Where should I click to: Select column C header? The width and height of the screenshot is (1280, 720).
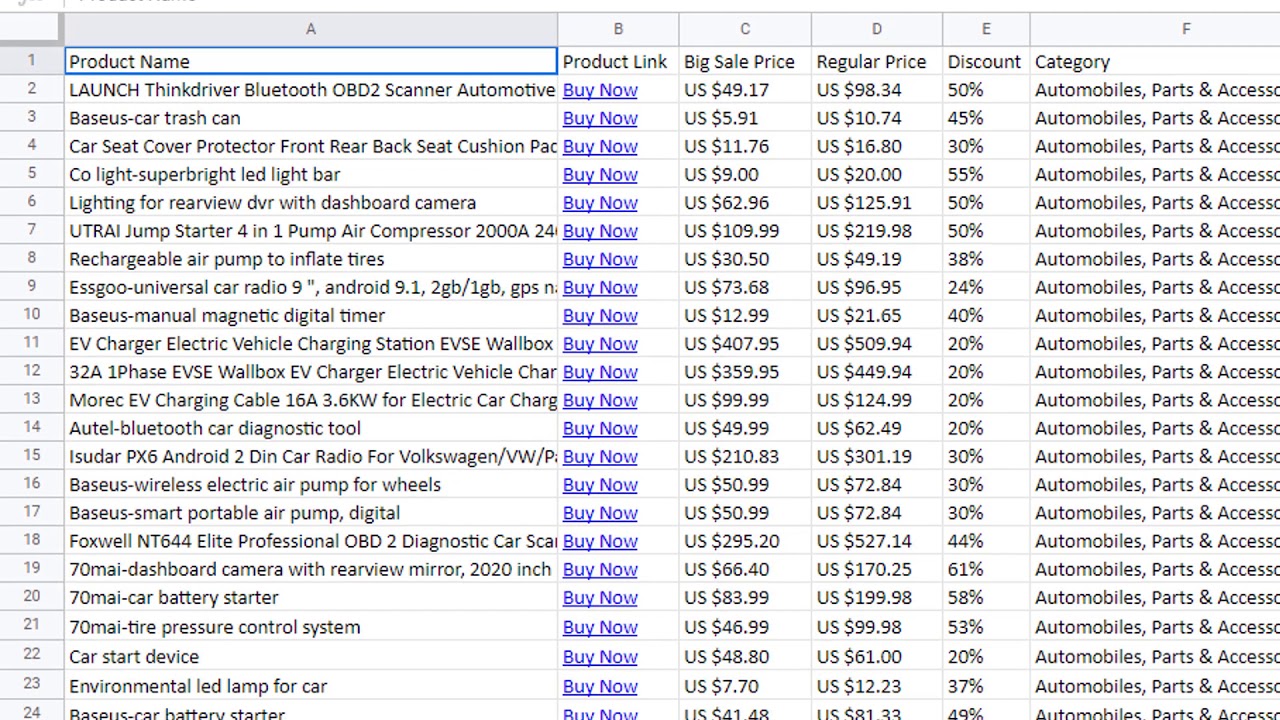745,30
